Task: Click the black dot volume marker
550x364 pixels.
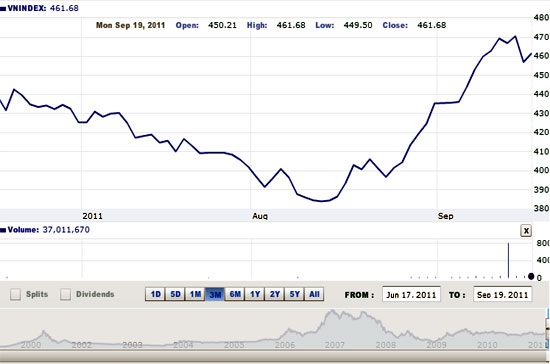Action: (x=531, y=276)
